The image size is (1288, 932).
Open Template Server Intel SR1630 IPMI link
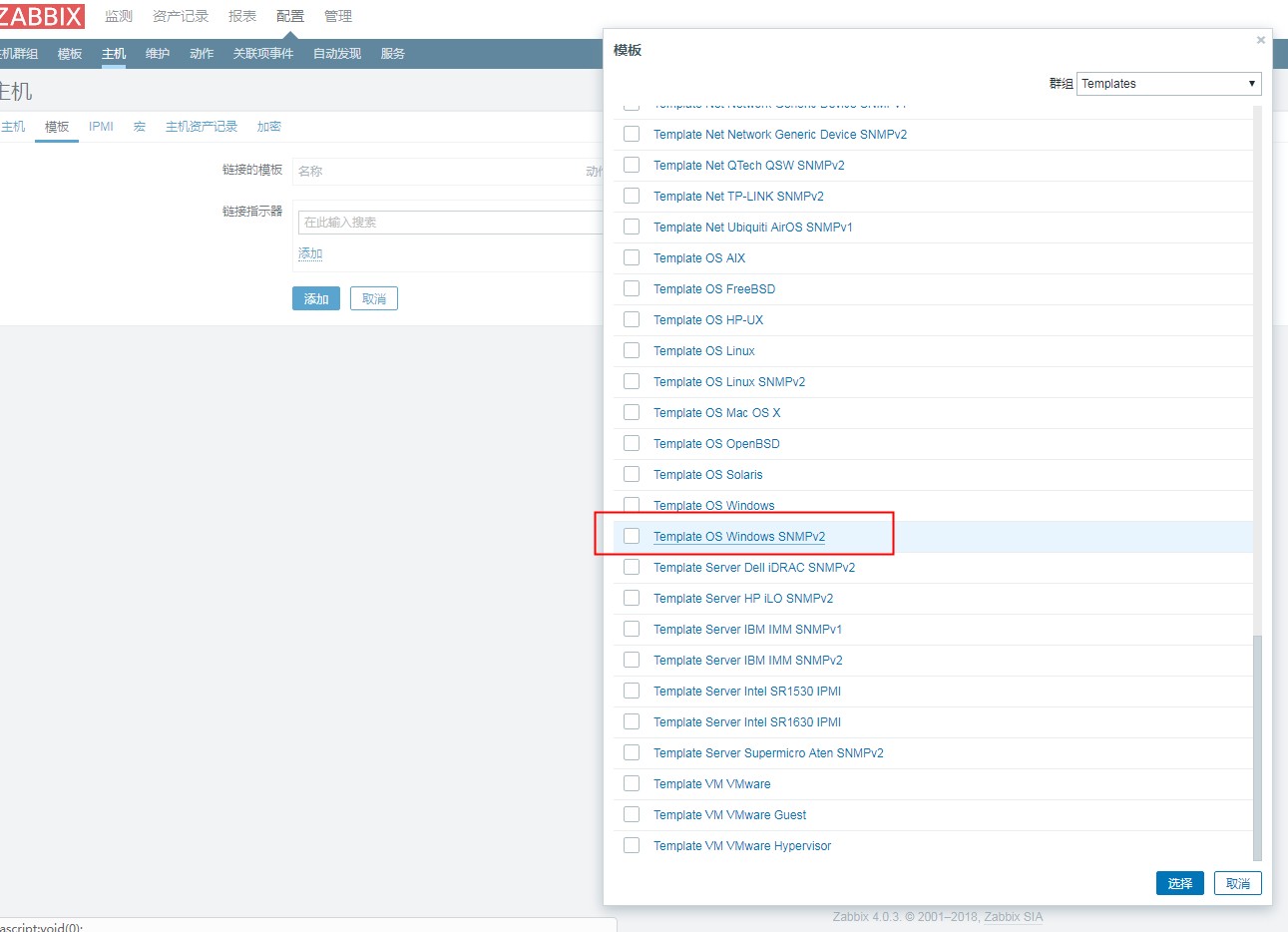point(747,722)
